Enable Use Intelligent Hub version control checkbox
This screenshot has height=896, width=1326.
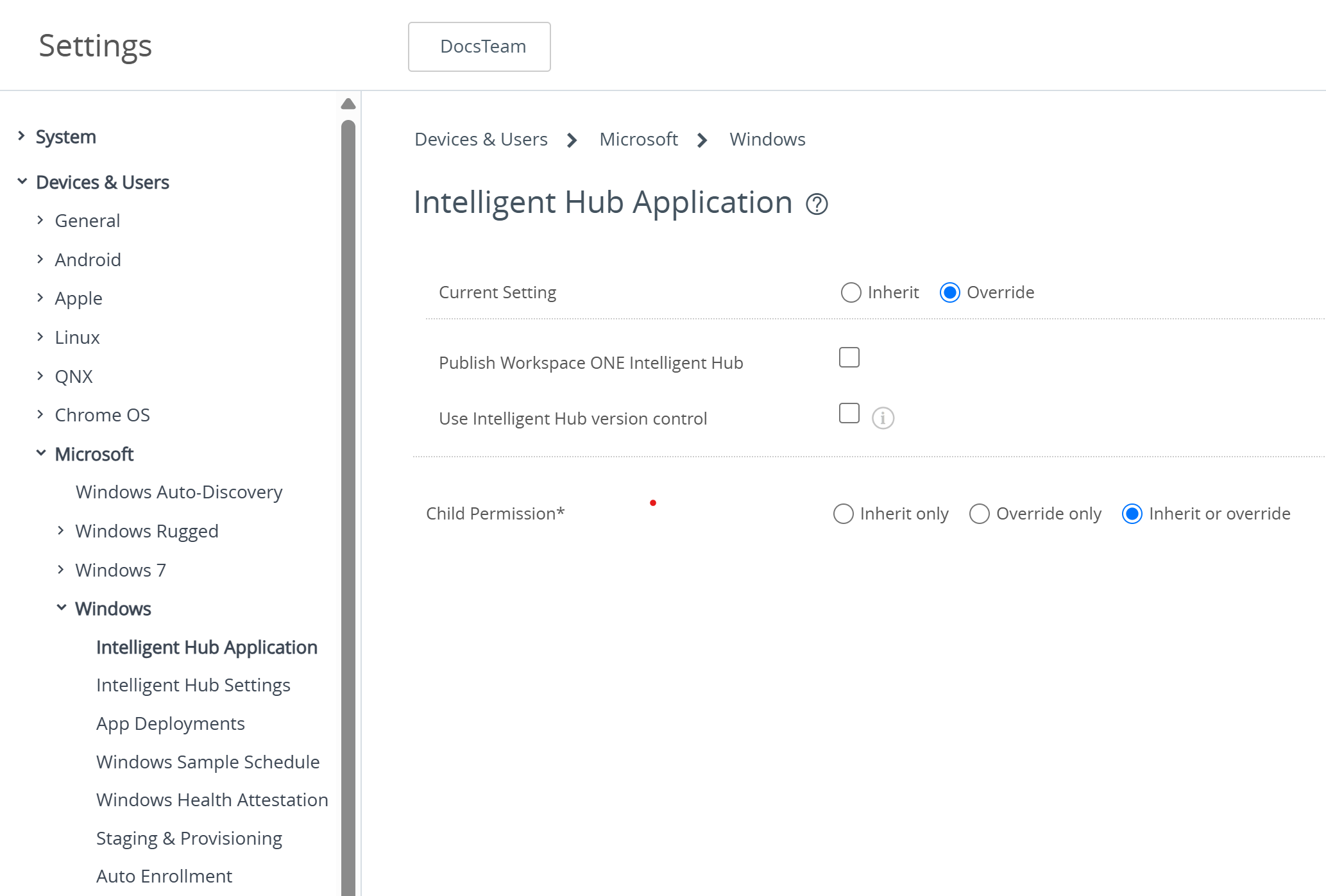849,413
